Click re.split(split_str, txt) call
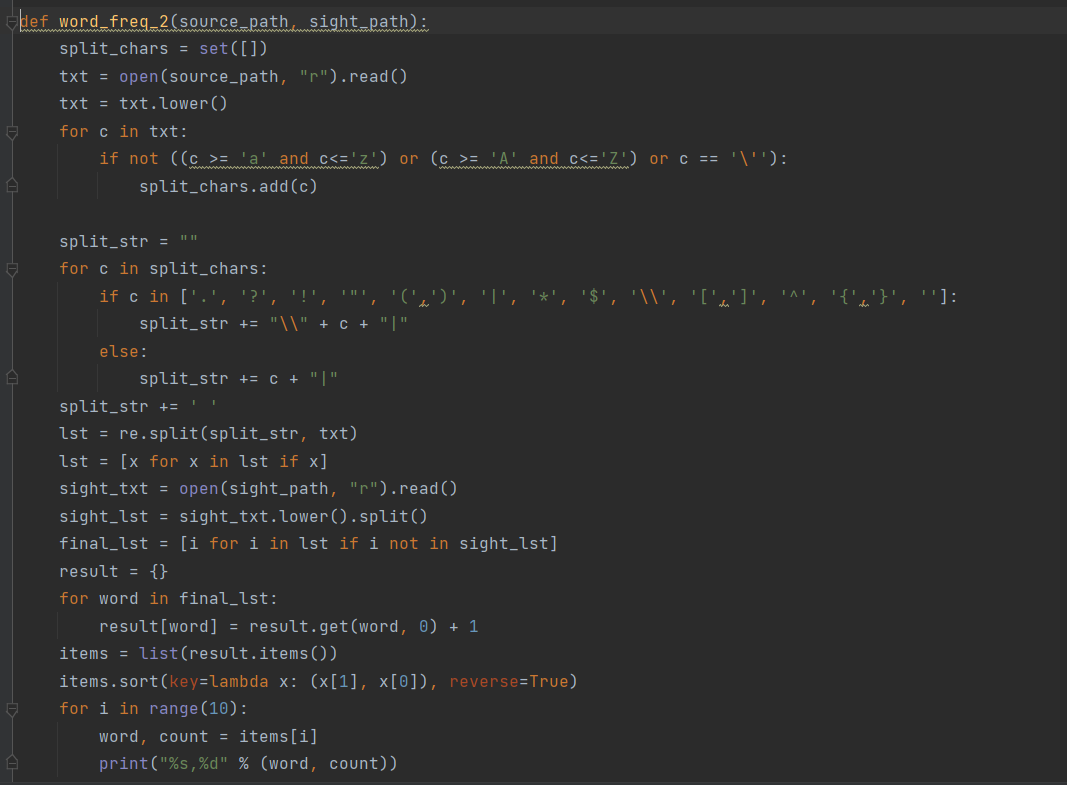1067x785 pixels. (238, 433)
